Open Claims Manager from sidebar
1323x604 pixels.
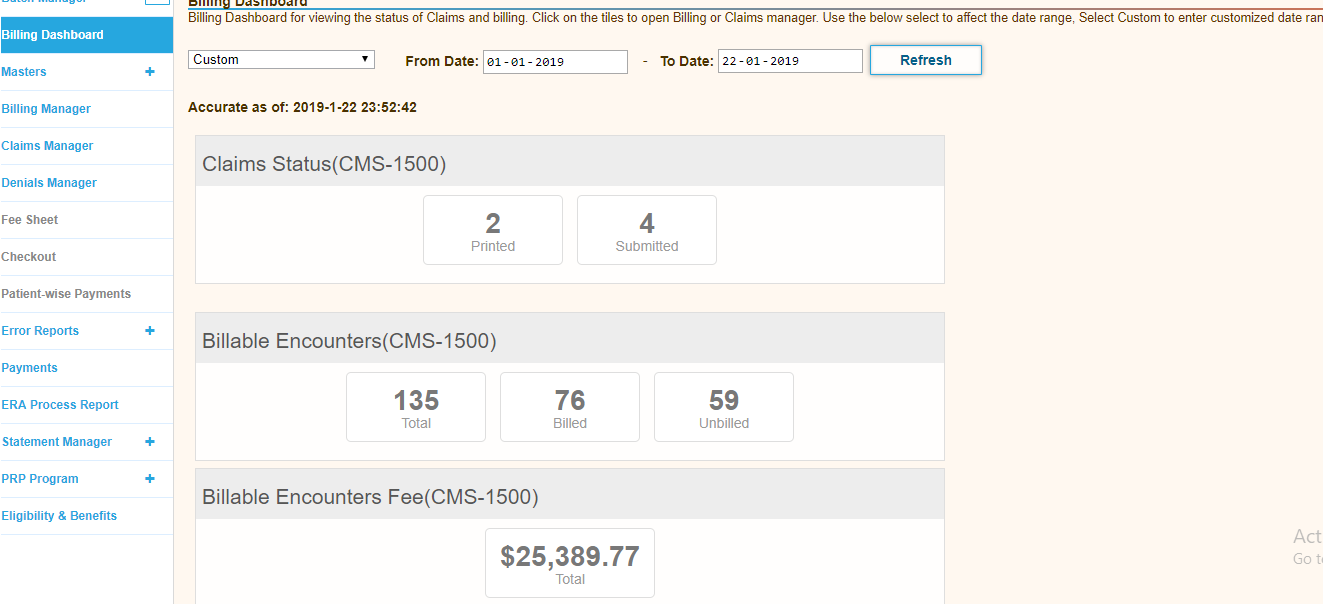[x=47, y=146]
